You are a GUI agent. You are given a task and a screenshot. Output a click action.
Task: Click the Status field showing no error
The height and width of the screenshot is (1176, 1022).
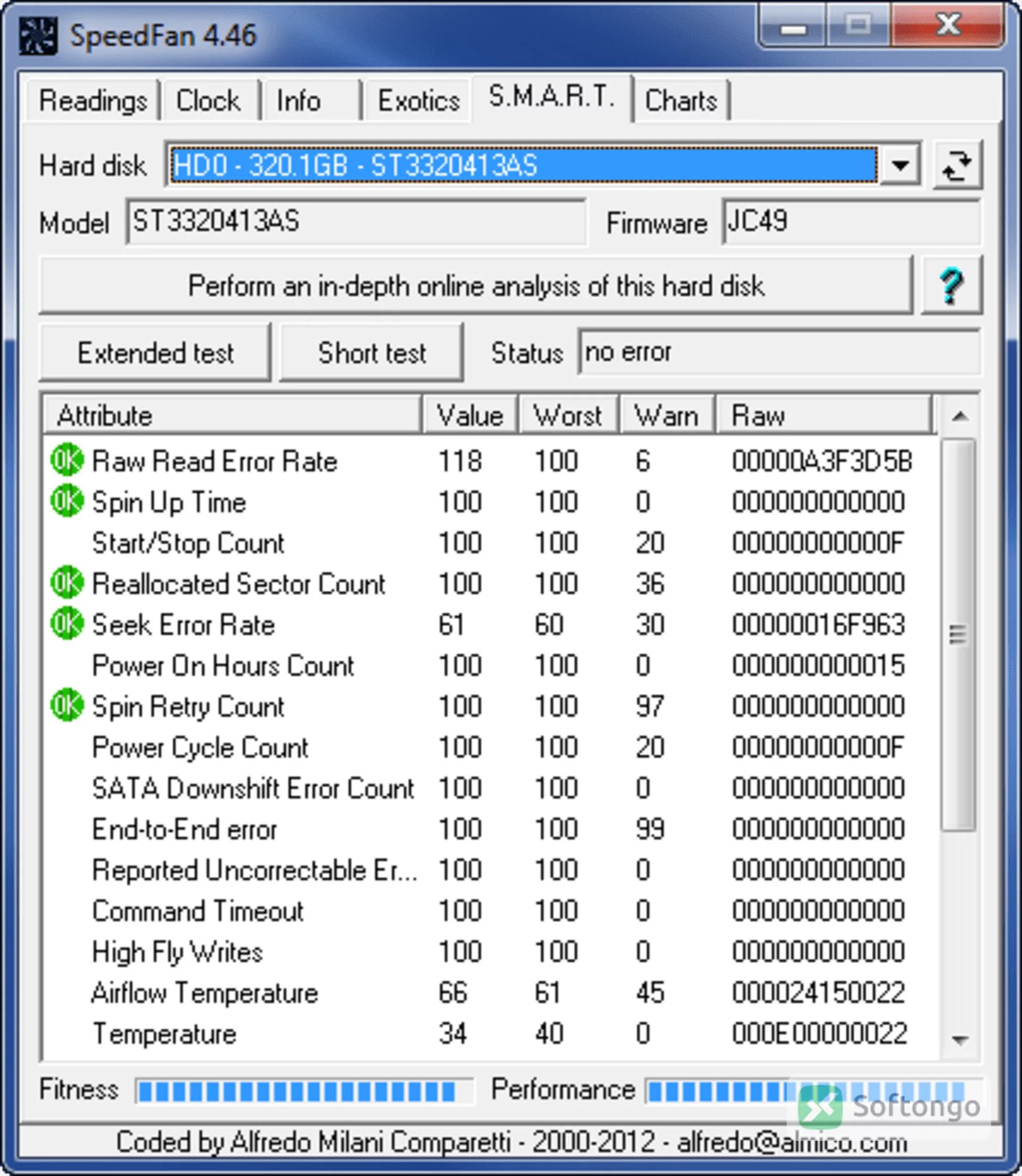780,352
